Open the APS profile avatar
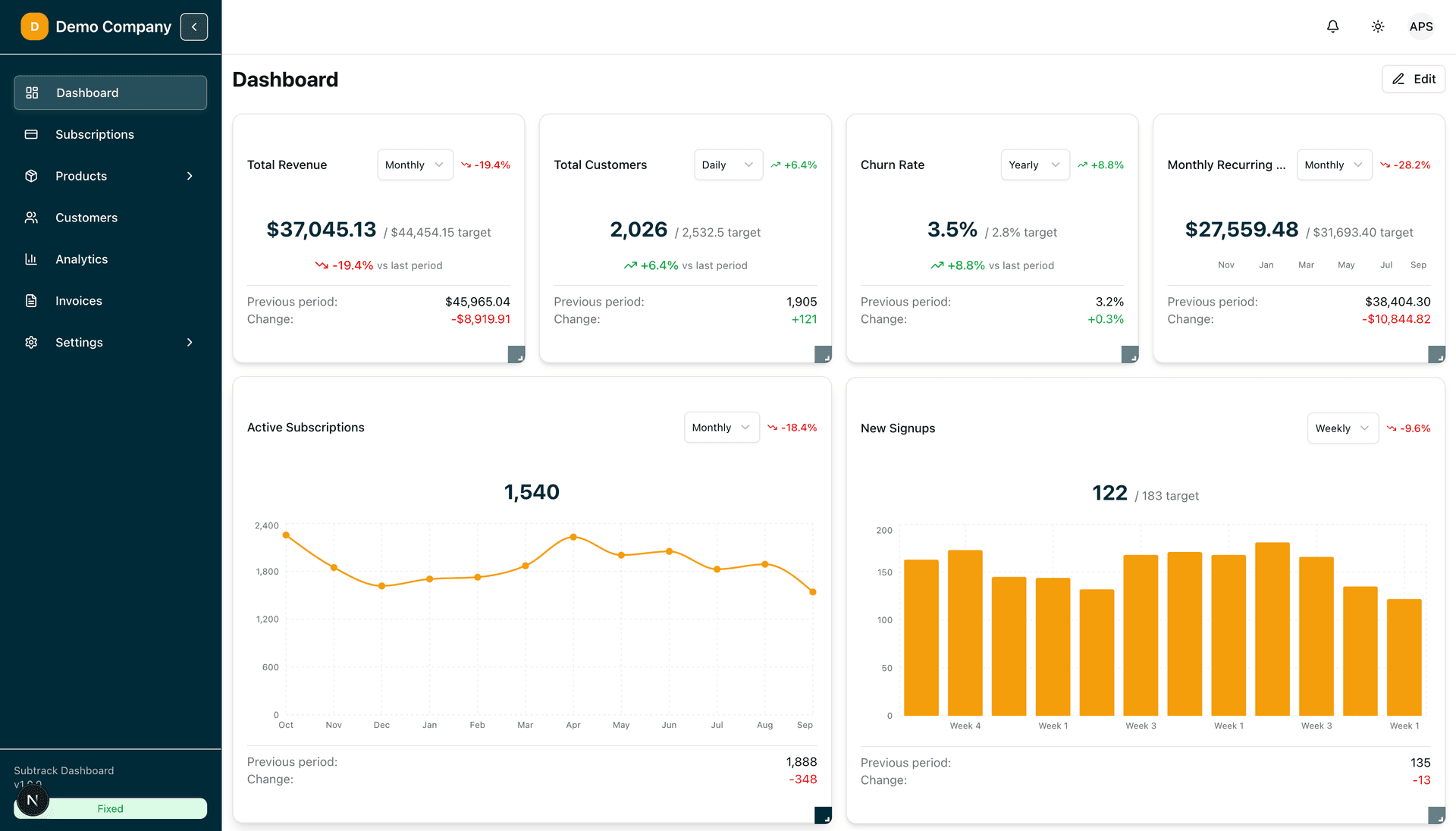Viewport: 1456px width, 831px height. click(x=1421, y=26)
